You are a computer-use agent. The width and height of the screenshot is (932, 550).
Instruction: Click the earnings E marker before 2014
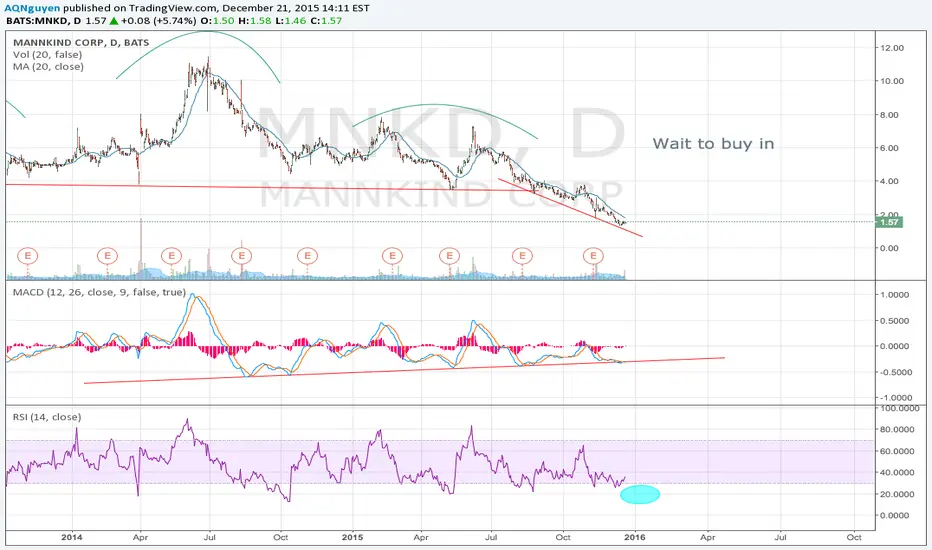pyautogui.click(x=27, y=256)
